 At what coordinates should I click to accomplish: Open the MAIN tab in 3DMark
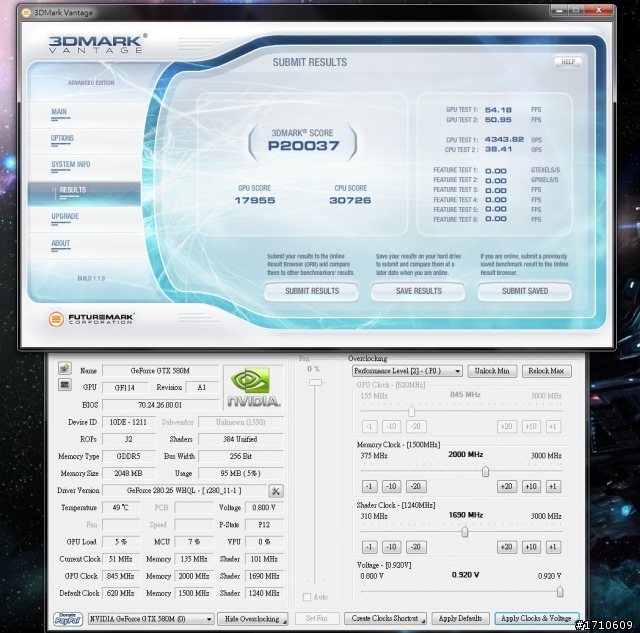pos(59,112)
